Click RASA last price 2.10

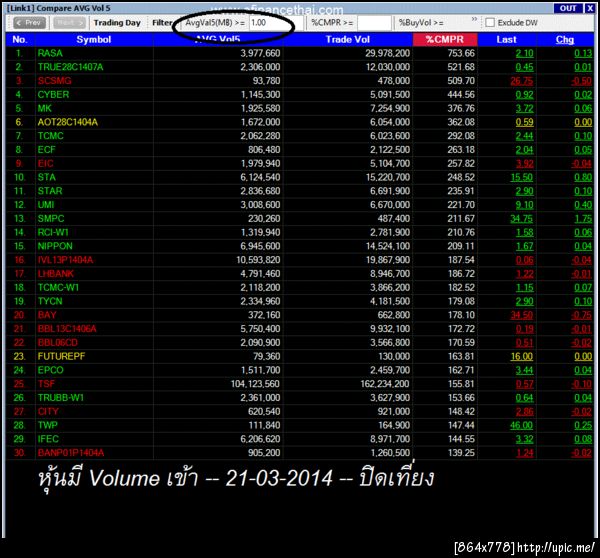524,53
